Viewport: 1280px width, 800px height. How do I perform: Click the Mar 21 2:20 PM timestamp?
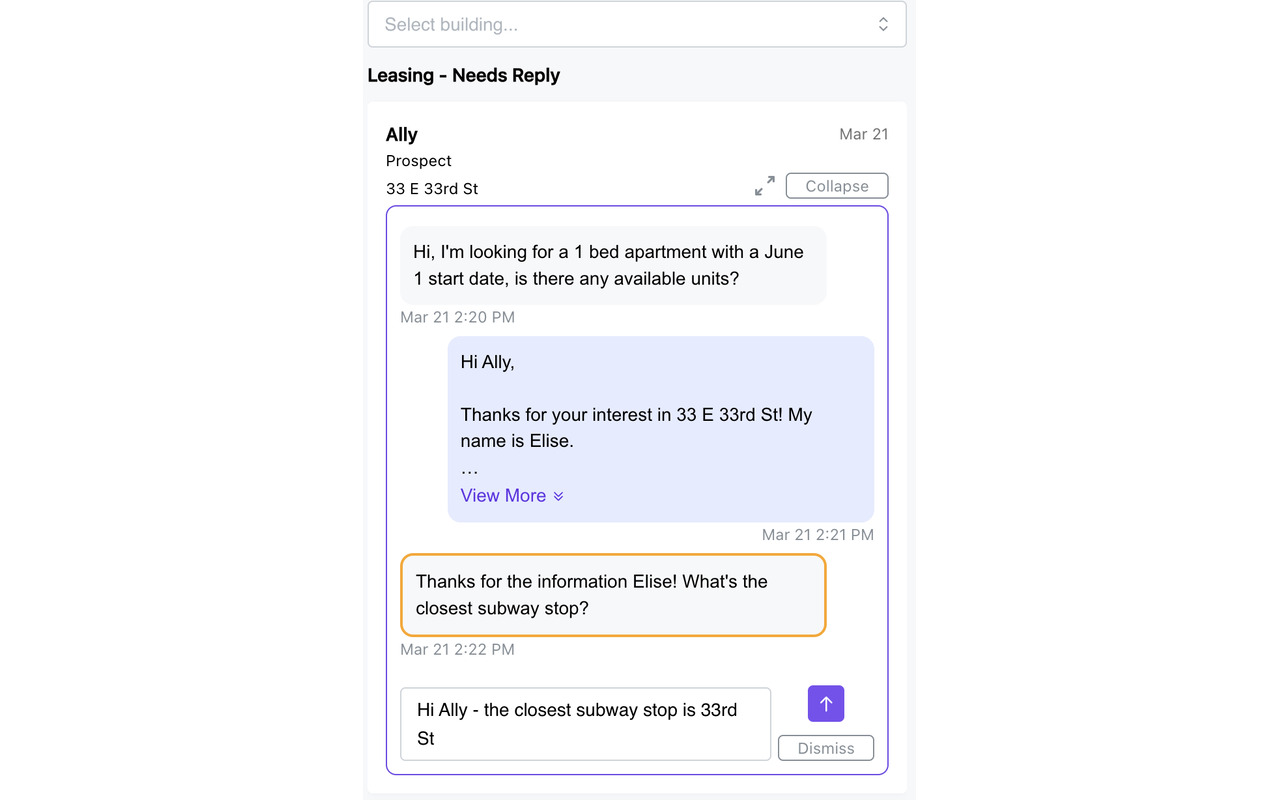click(x=458, y=318)
